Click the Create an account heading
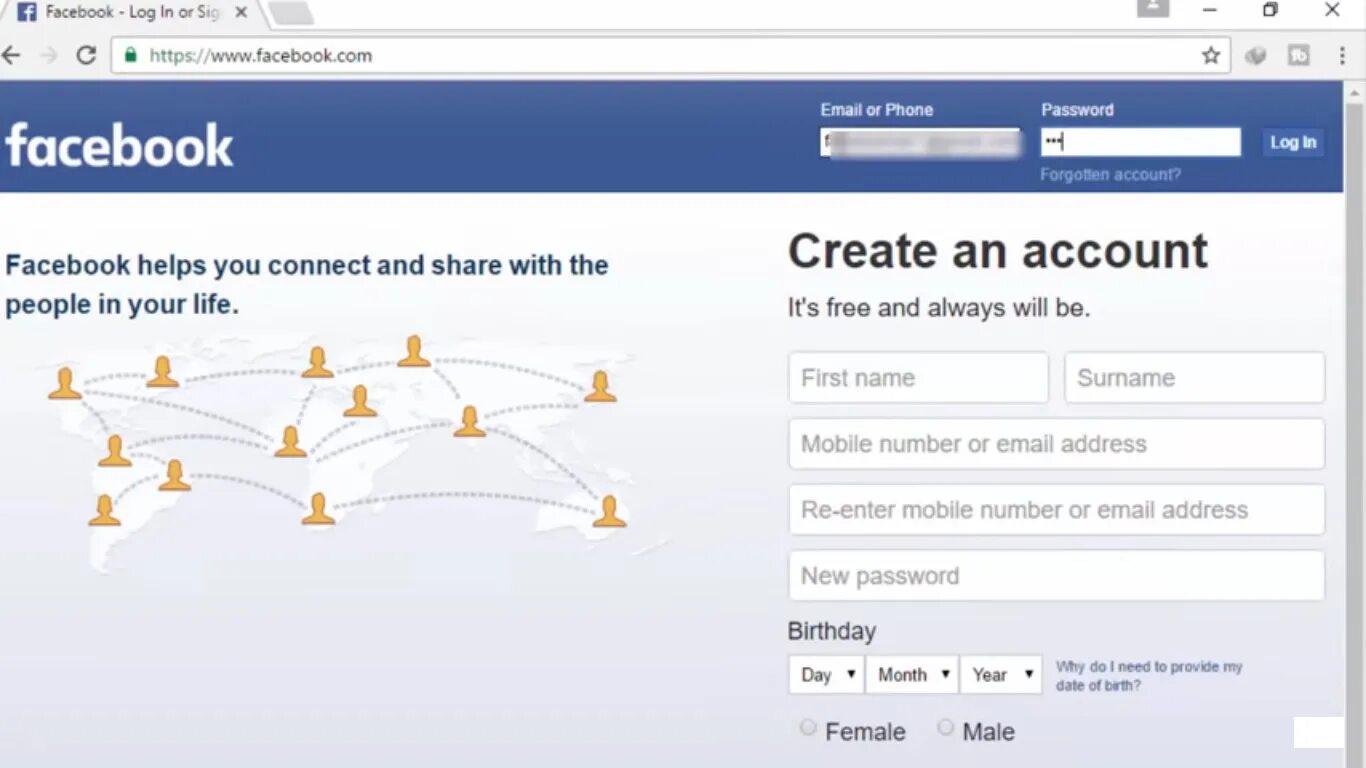Image resolution: width=1366 pixels, height=768 pixels. (x=998, y=251)
